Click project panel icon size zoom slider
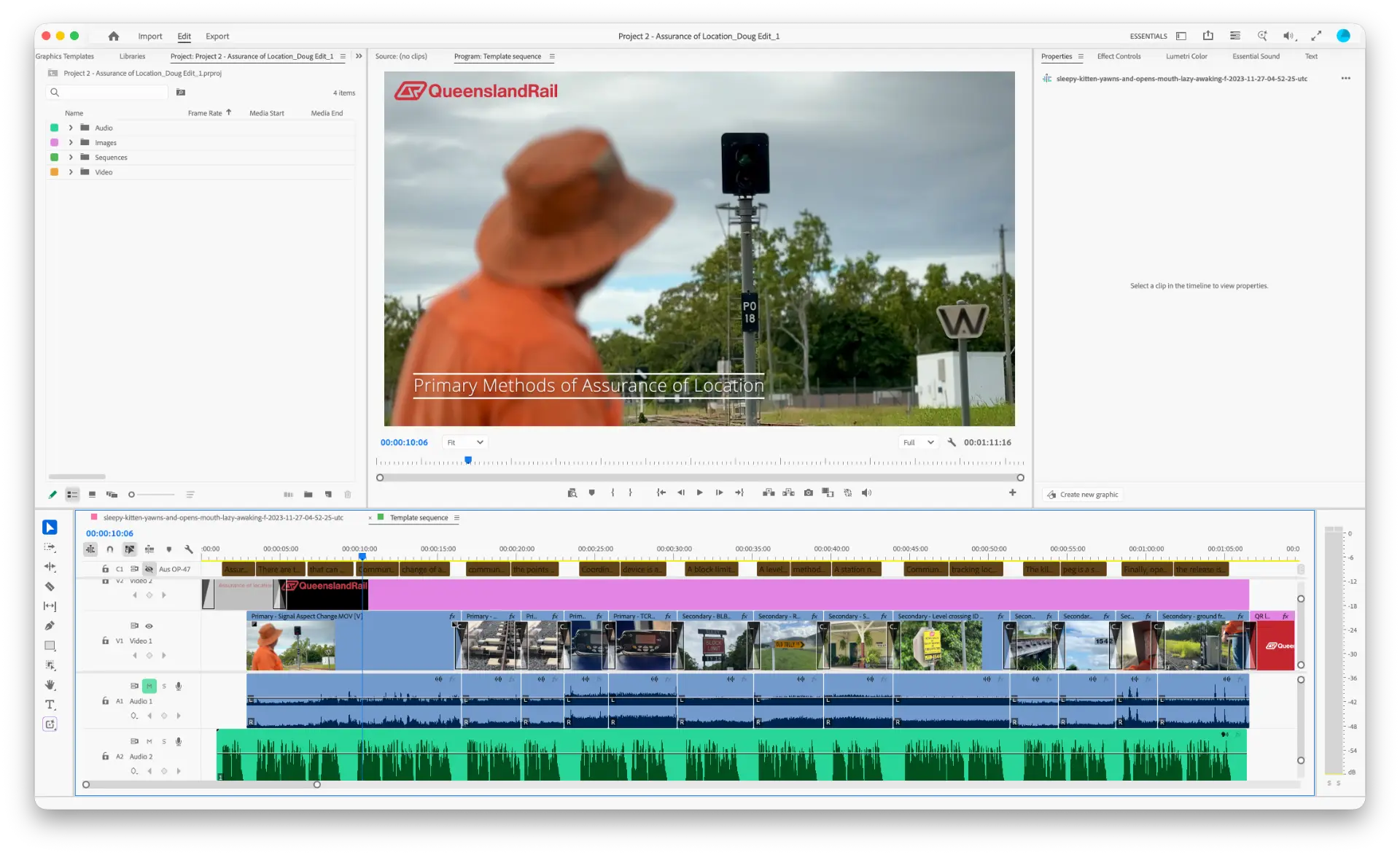Viewport: 1400px width, 855px height. 152,495
